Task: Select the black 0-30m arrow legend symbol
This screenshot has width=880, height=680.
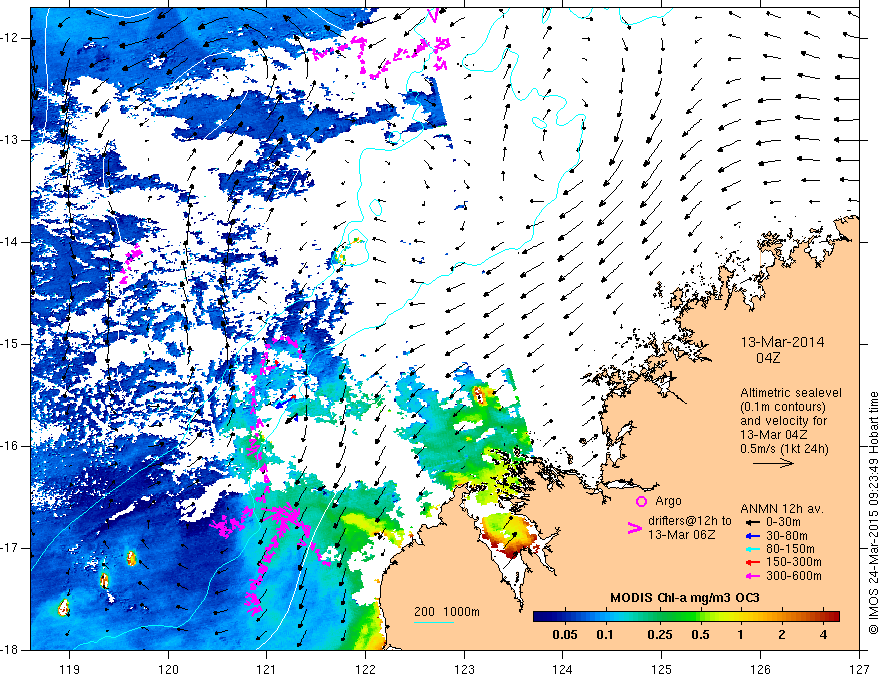Action: [x=751, y=522]
